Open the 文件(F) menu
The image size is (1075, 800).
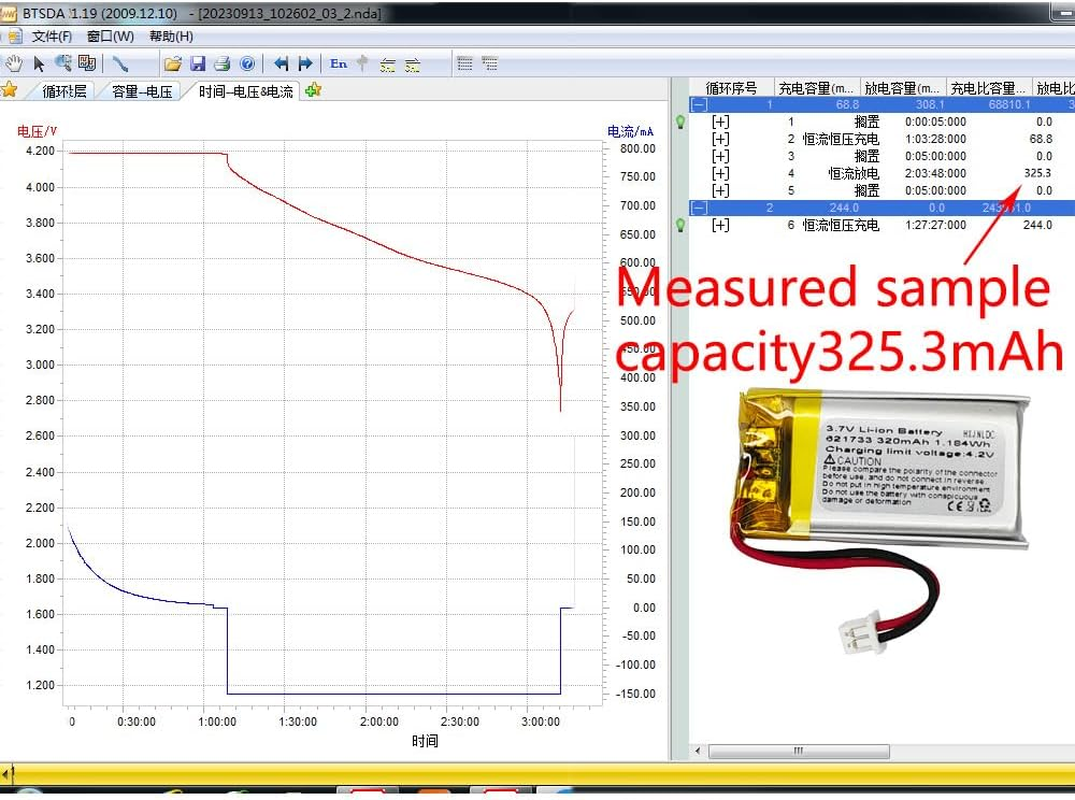click(52, 36)
